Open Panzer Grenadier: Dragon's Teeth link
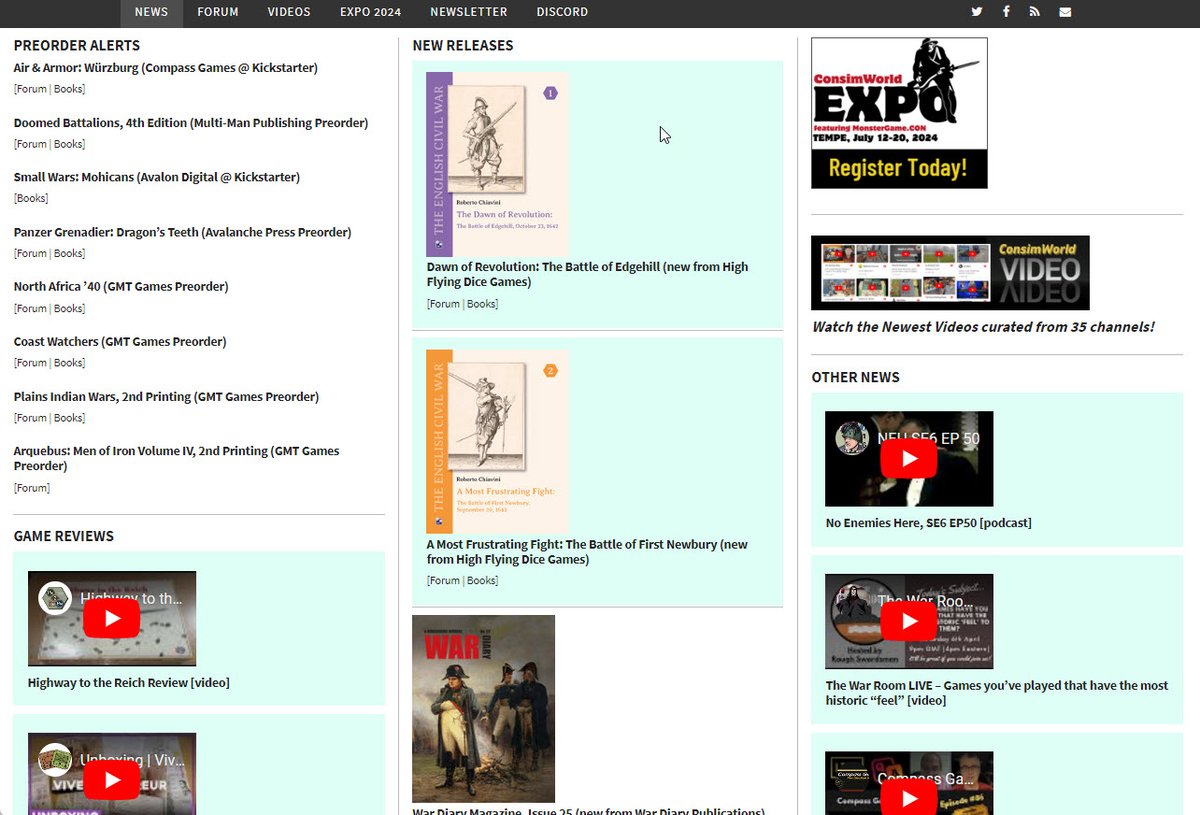The image size is (1200, 815). point(182,232)
